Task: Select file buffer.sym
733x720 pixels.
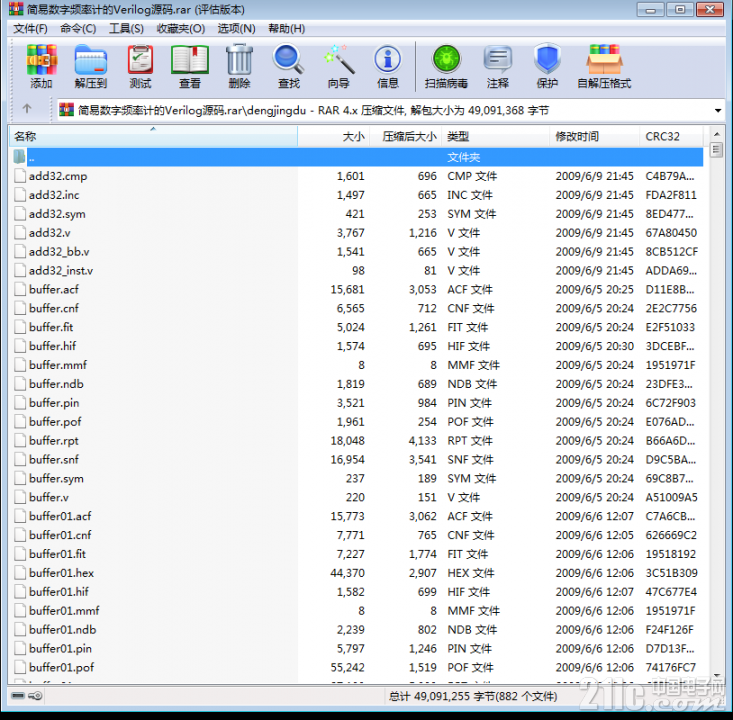Action: pos(356,478)
